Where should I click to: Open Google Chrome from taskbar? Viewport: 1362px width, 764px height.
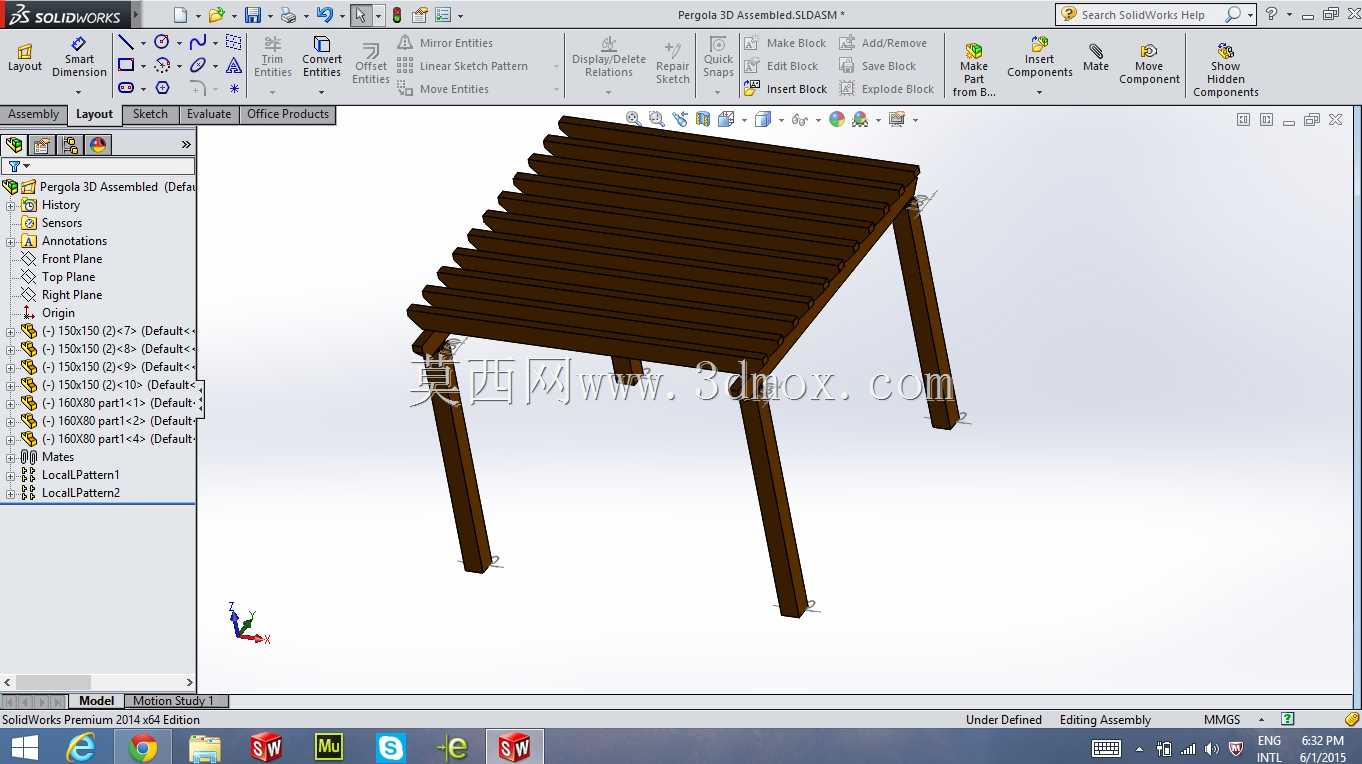(x=143, y=747)
